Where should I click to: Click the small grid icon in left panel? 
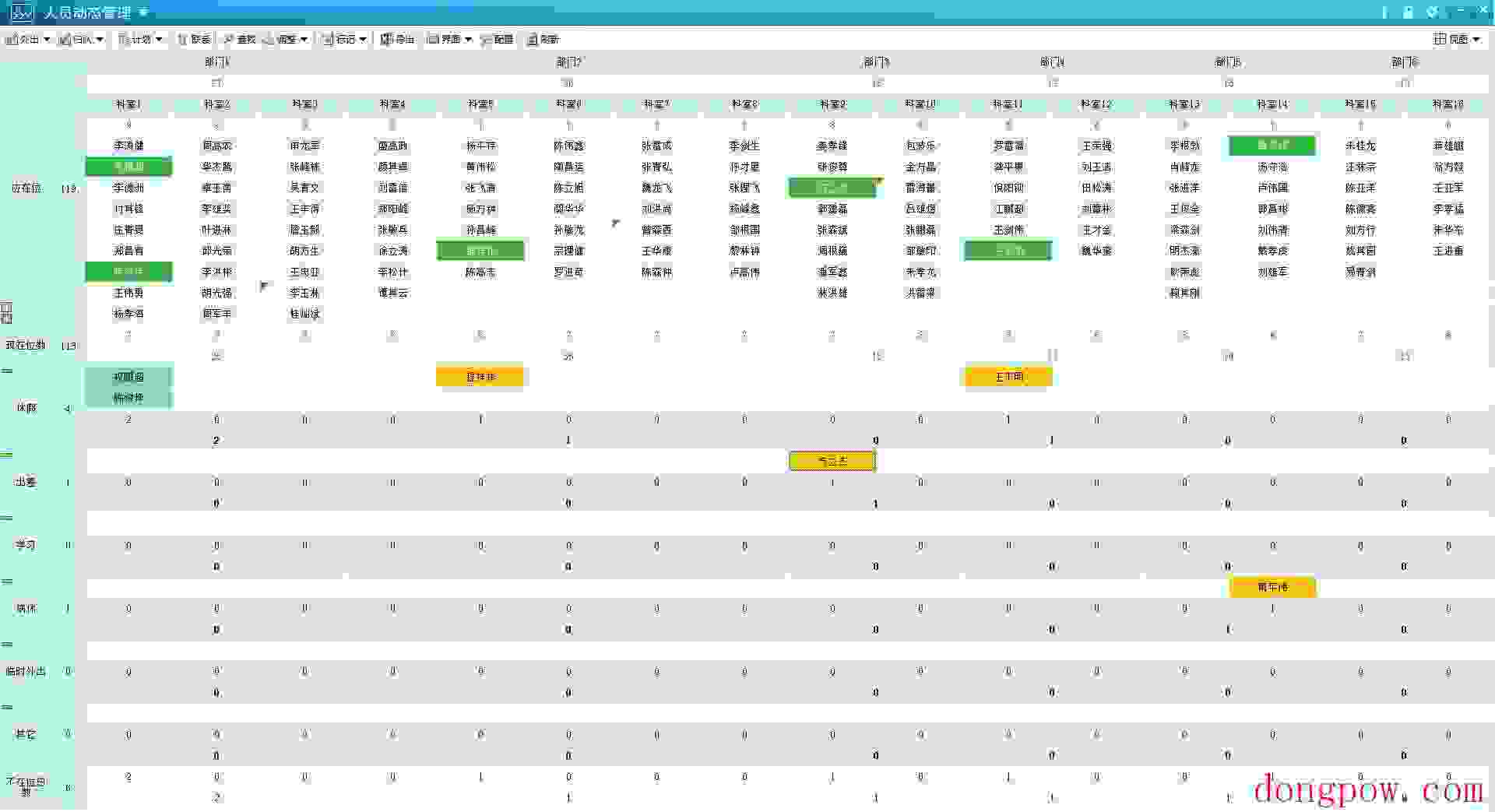coord(6,313)
